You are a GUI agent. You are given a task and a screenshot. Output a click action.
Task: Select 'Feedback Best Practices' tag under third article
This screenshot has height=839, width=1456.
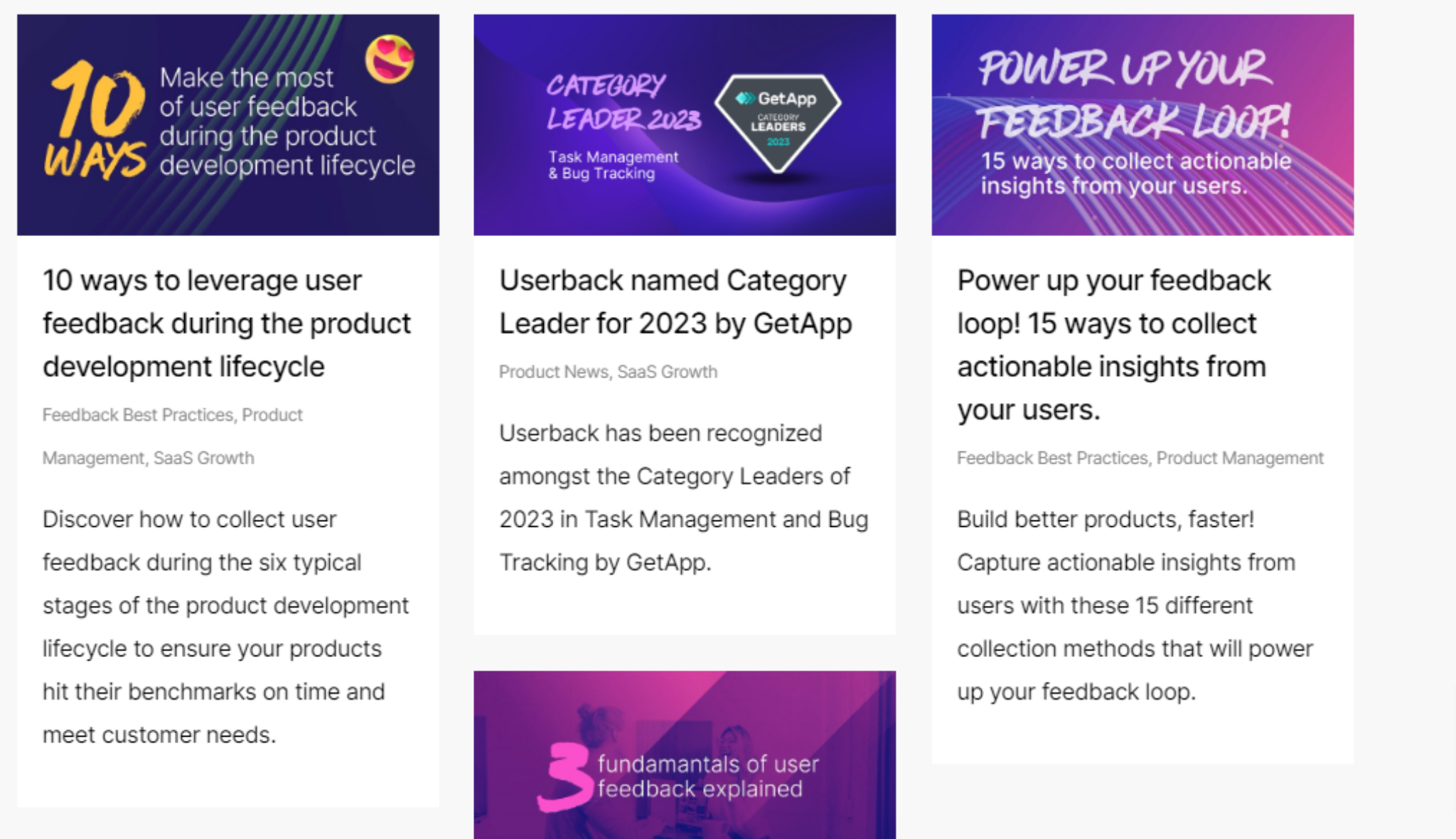click(1052, 458)
